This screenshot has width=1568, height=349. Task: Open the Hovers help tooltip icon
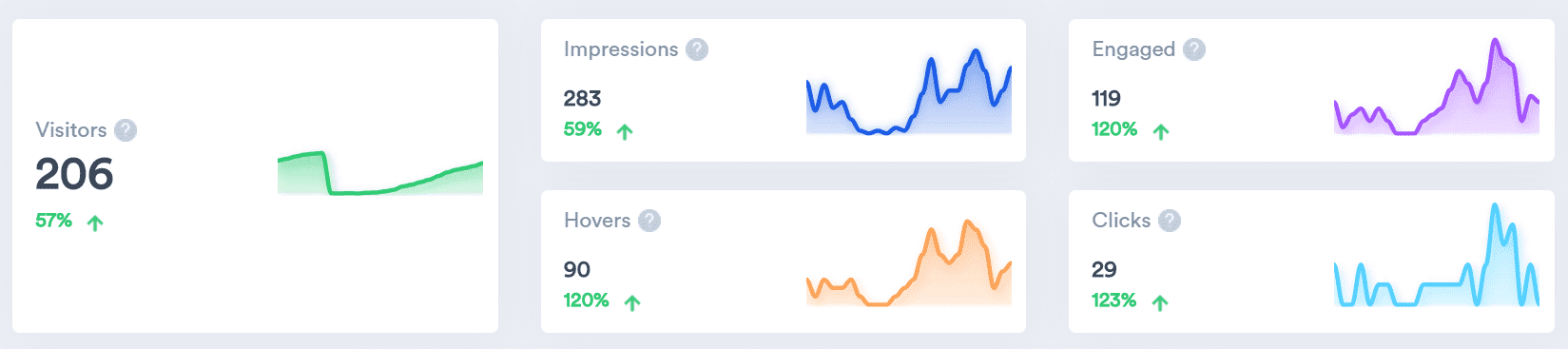pyautogui.click(x=649, y=221)
